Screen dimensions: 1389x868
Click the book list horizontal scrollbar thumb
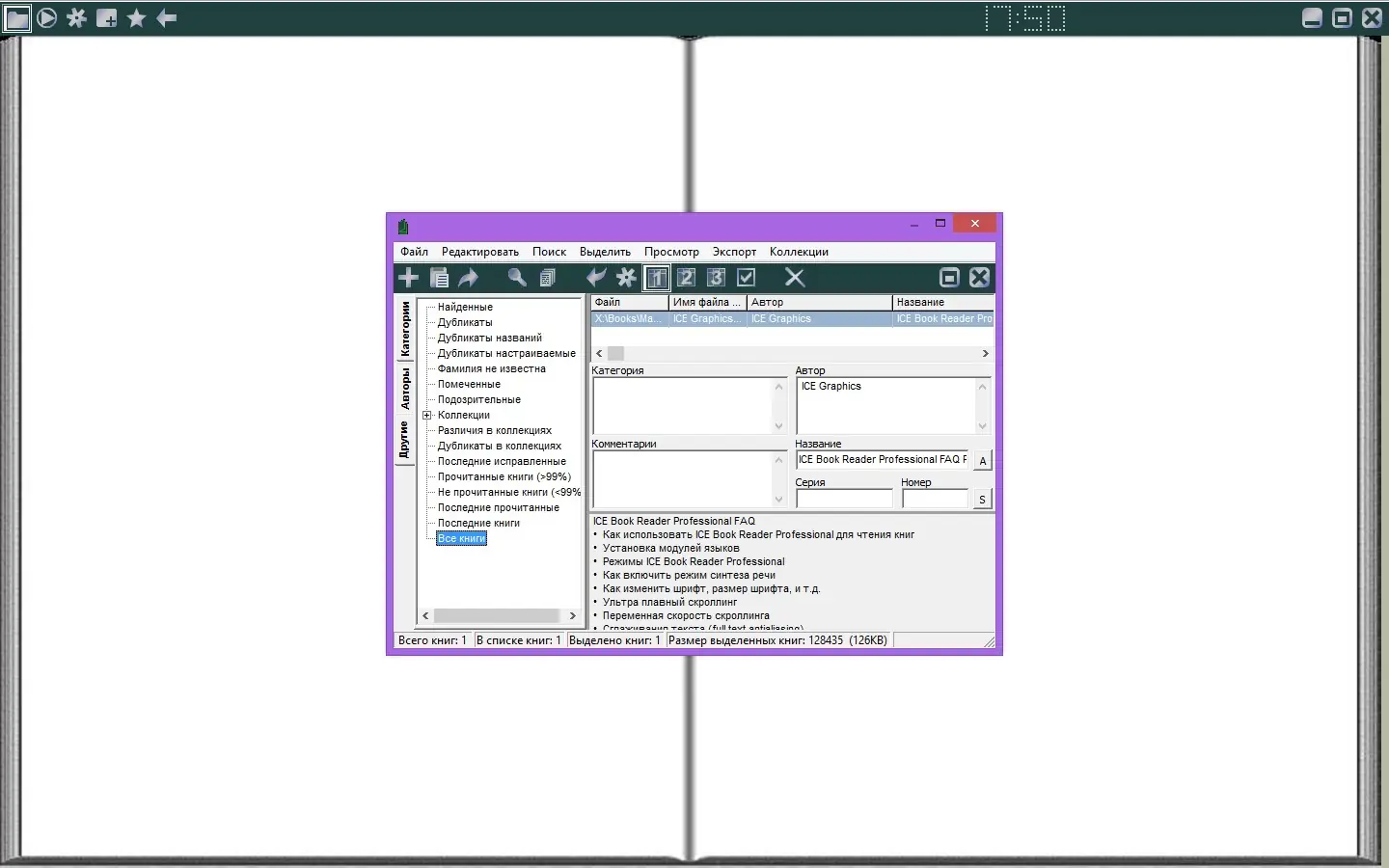[615, 354]
